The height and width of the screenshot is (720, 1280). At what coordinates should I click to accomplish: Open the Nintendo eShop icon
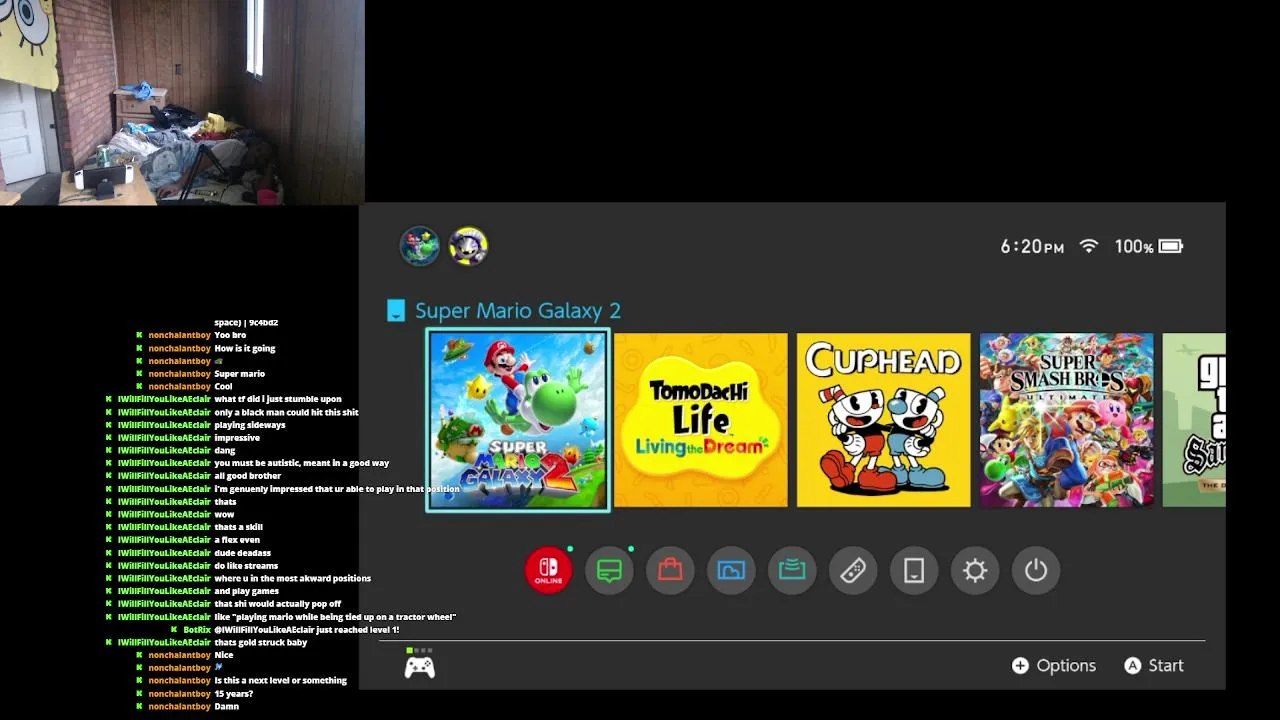click(670, 570)
